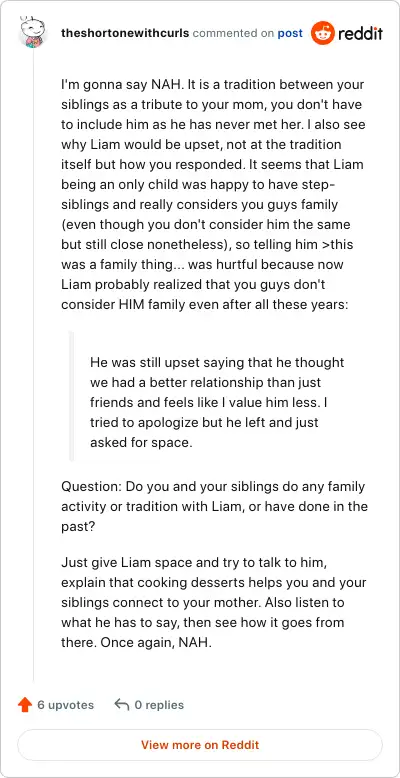Click the "0 replies" count label
Image resolution: width=400 pixels, height=778 pixels.
click(159, 705)
